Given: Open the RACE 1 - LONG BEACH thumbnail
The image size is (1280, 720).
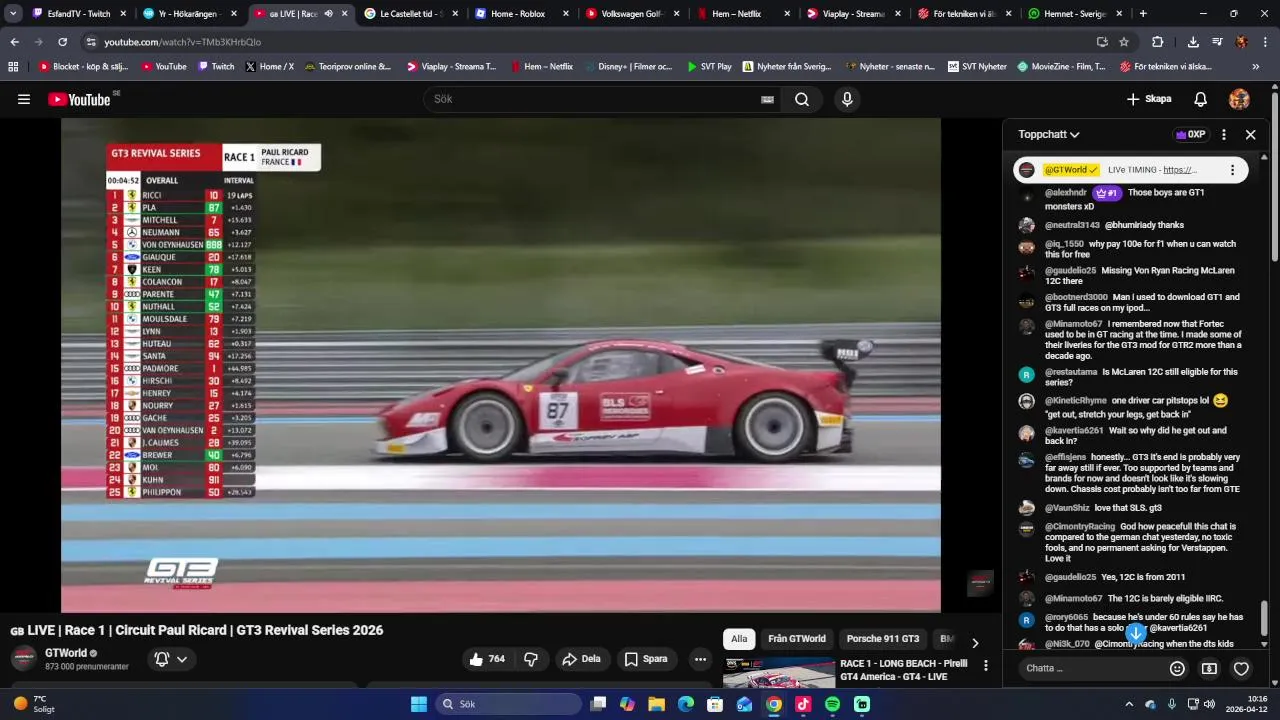Looking at the screenshot, I should (x=779, y=673).
